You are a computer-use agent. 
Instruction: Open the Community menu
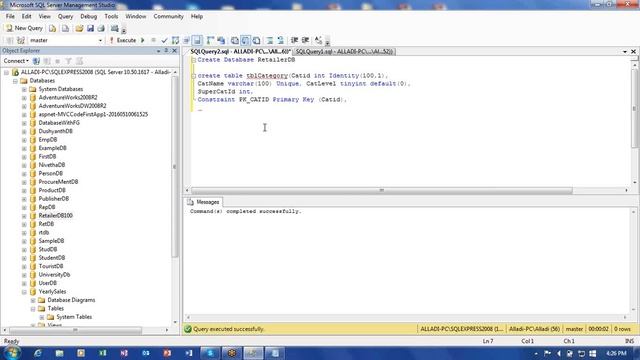168,16
